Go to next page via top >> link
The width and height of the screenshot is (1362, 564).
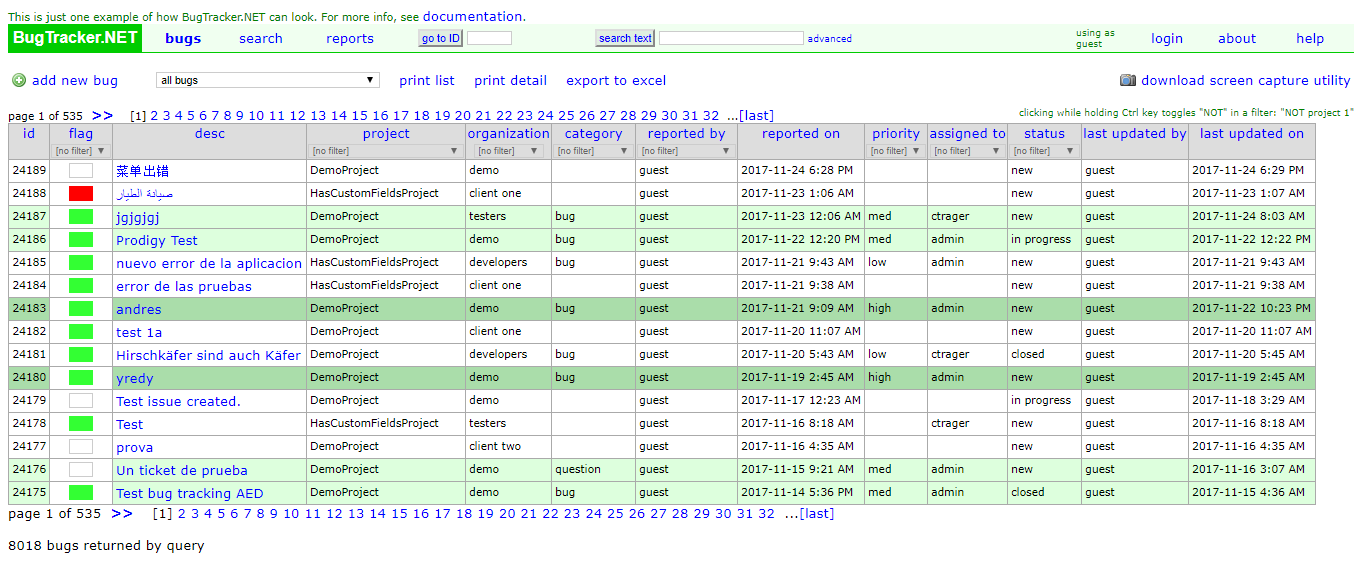102,115
